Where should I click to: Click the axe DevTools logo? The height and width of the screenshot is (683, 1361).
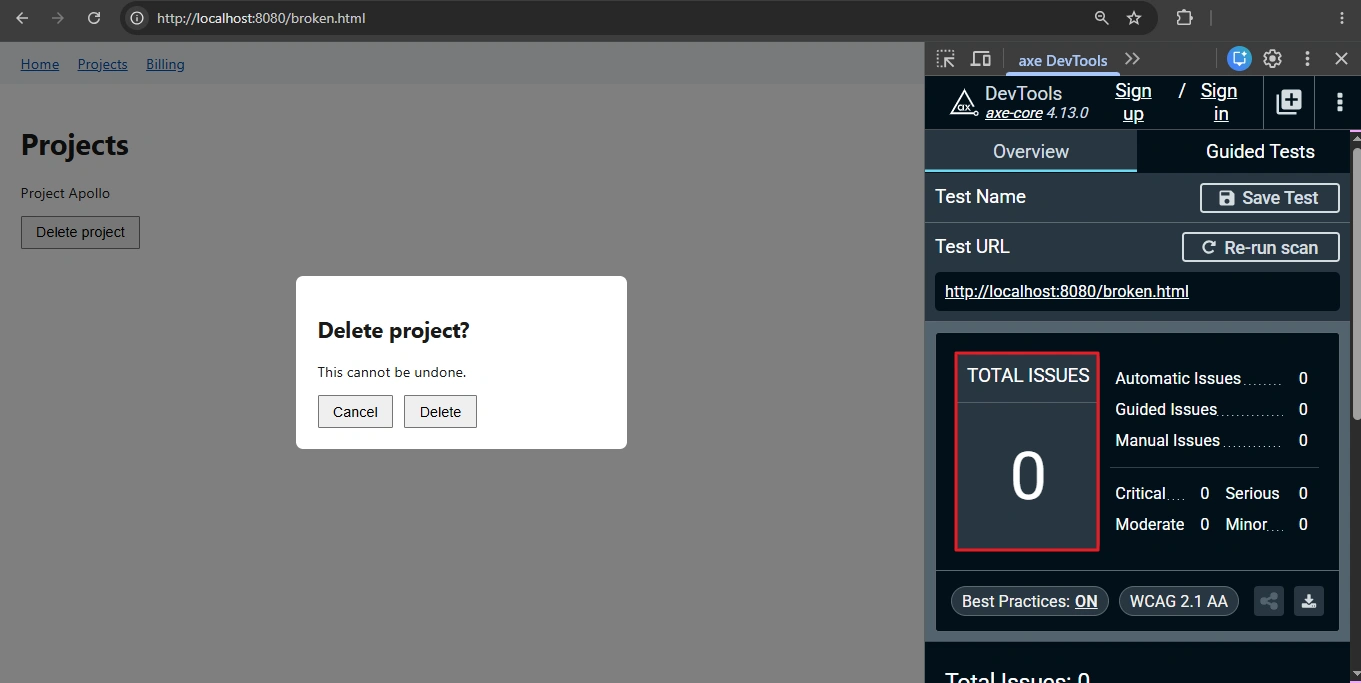click(x=963, y=102)
